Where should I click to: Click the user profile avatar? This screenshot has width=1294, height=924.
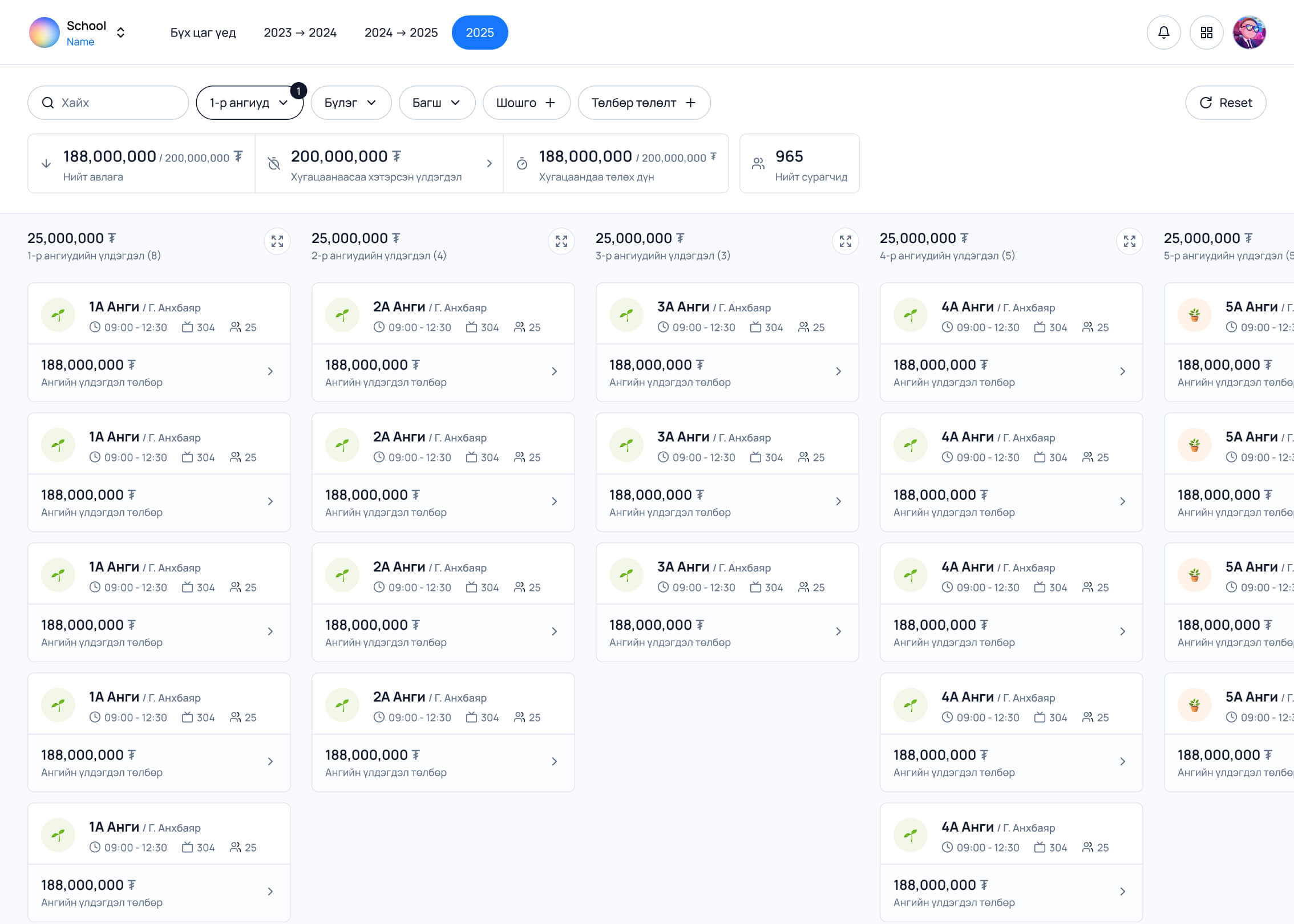1249,33
